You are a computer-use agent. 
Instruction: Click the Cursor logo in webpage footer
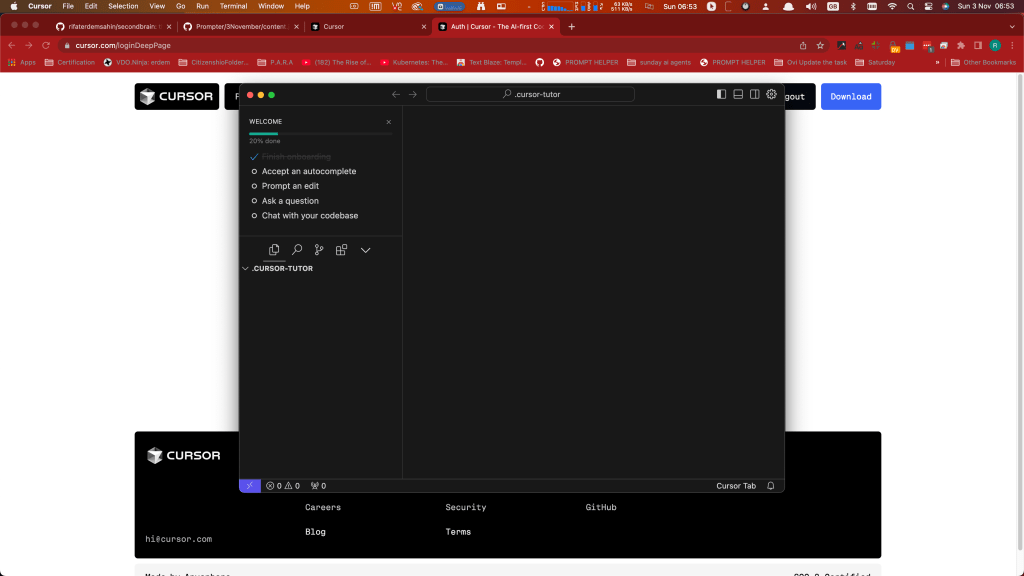pyautogui.click(x=184, y=455)
